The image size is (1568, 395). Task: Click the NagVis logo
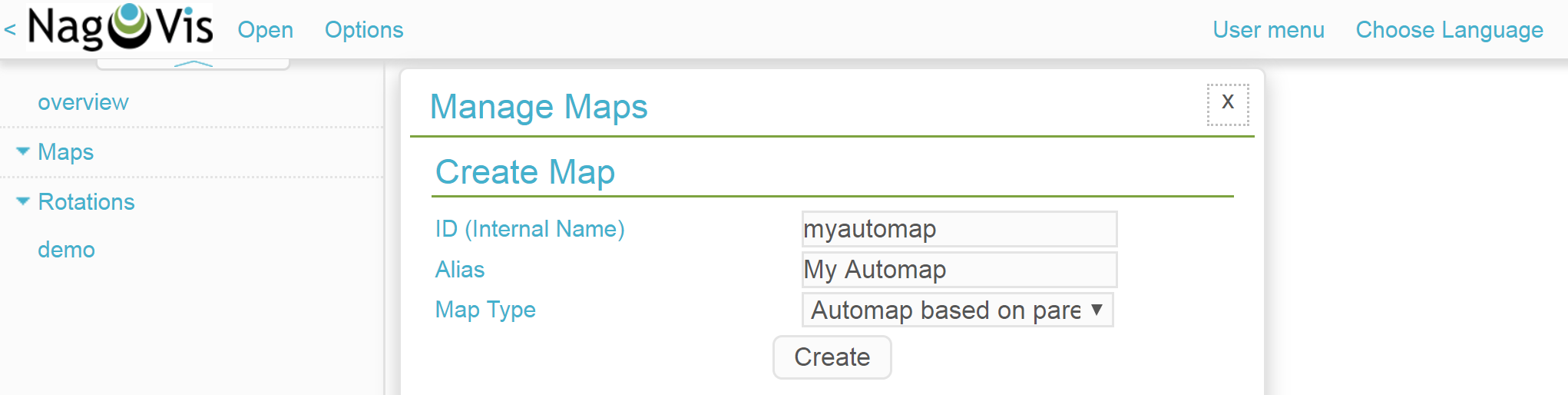point(120,28)
